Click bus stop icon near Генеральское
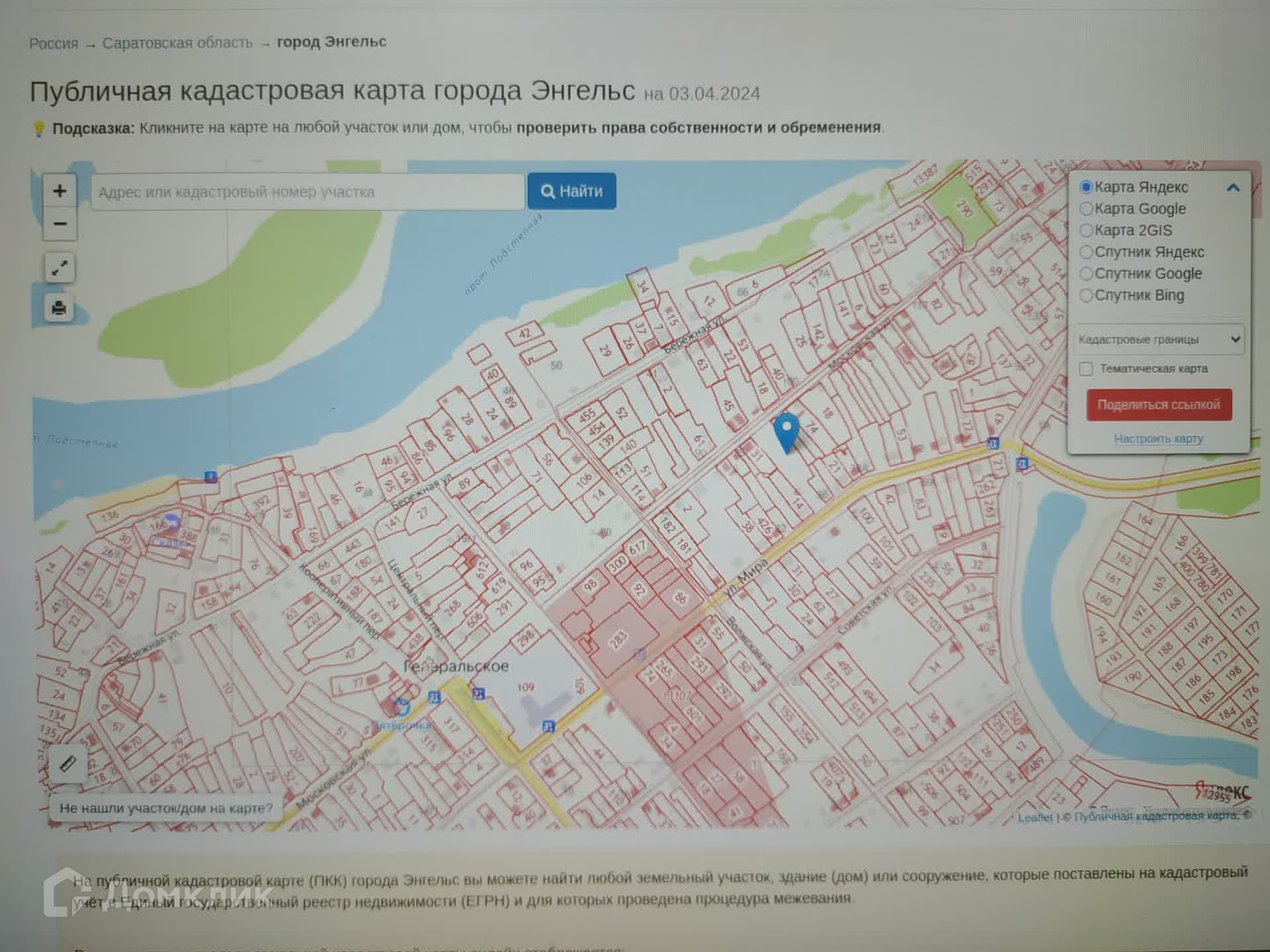 434,697
